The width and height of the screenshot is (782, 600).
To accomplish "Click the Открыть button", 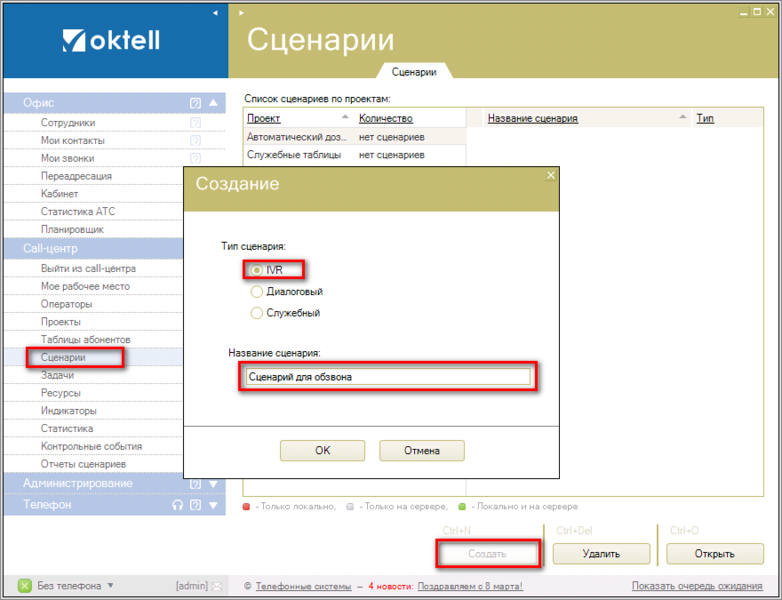I will click(715, 554).
